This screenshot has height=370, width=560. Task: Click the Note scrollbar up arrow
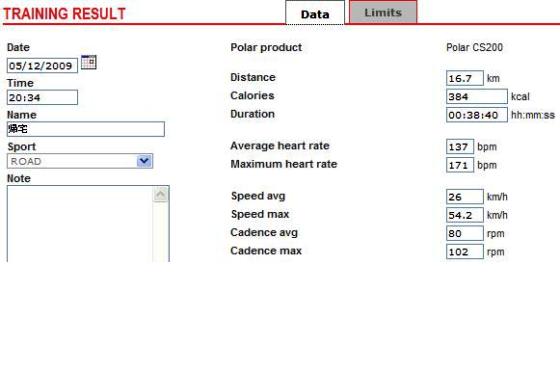pos(160,195)
